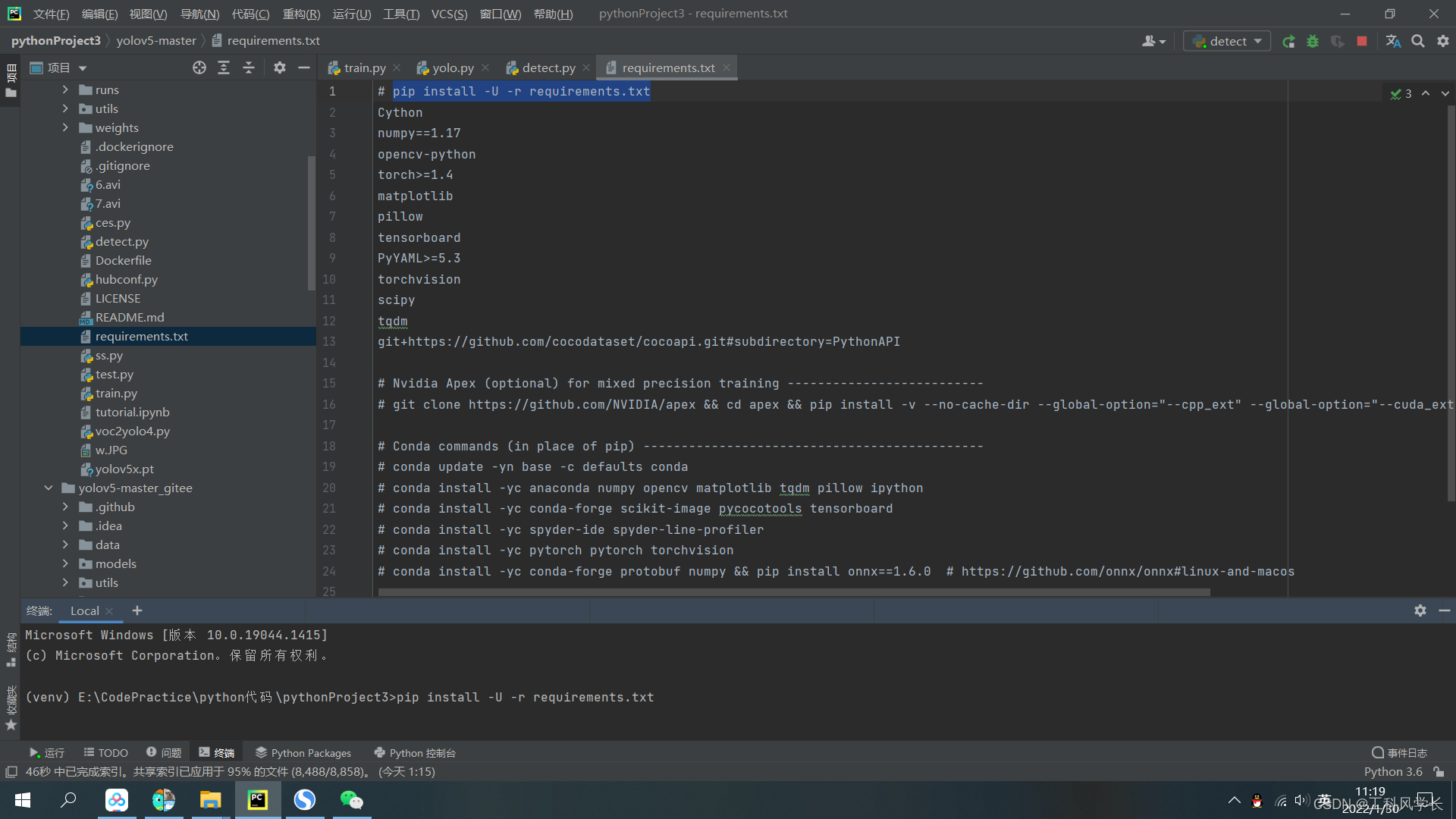Click the user account icon
Viewport: 1456px width, 819px height.
[1153, 42]
